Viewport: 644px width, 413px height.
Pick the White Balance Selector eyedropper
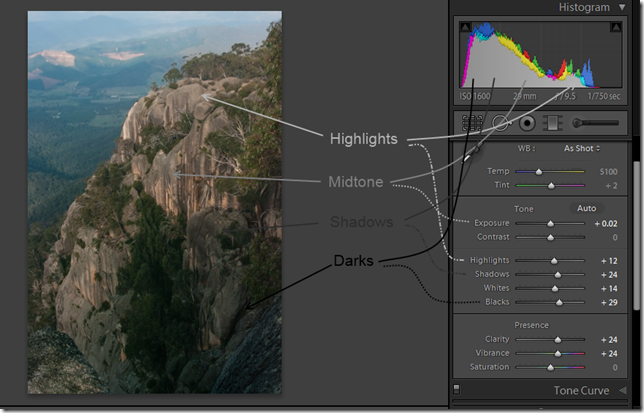[x=472, y=152]
